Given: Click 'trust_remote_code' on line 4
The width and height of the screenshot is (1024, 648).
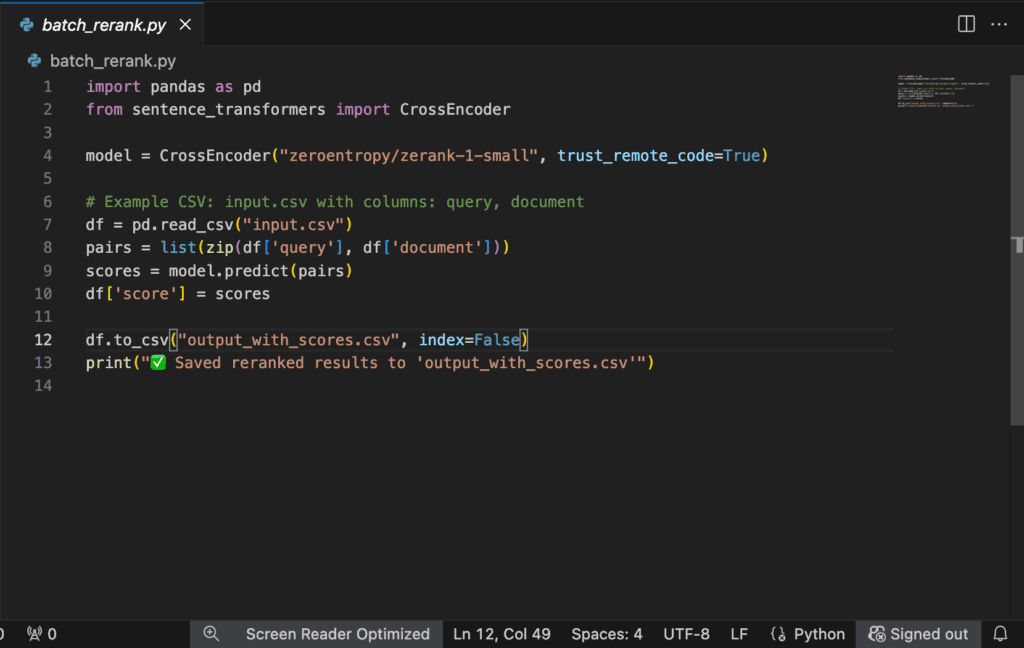Looking at the screenshot, I should point(635,155).
